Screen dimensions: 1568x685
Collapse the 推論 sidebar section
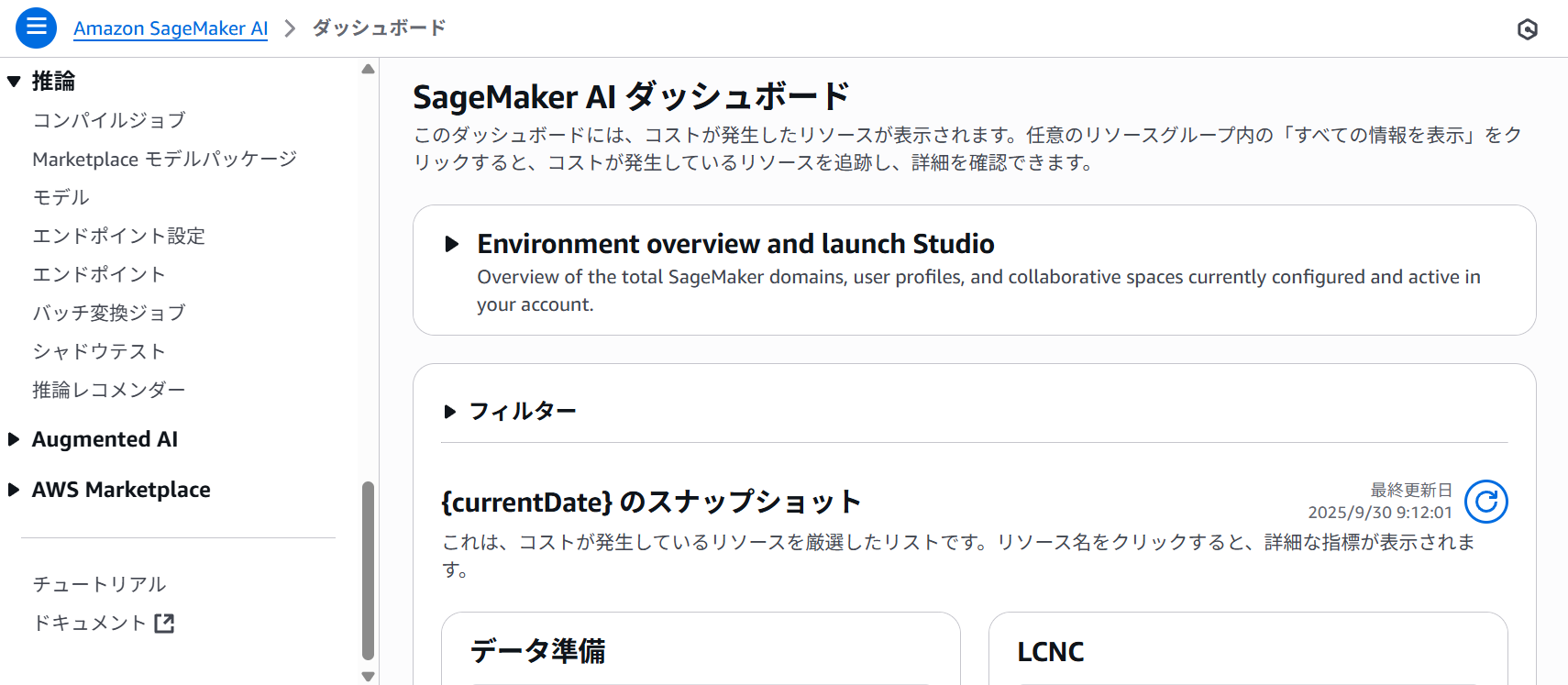pyautogui.click(x=13, y=81)
